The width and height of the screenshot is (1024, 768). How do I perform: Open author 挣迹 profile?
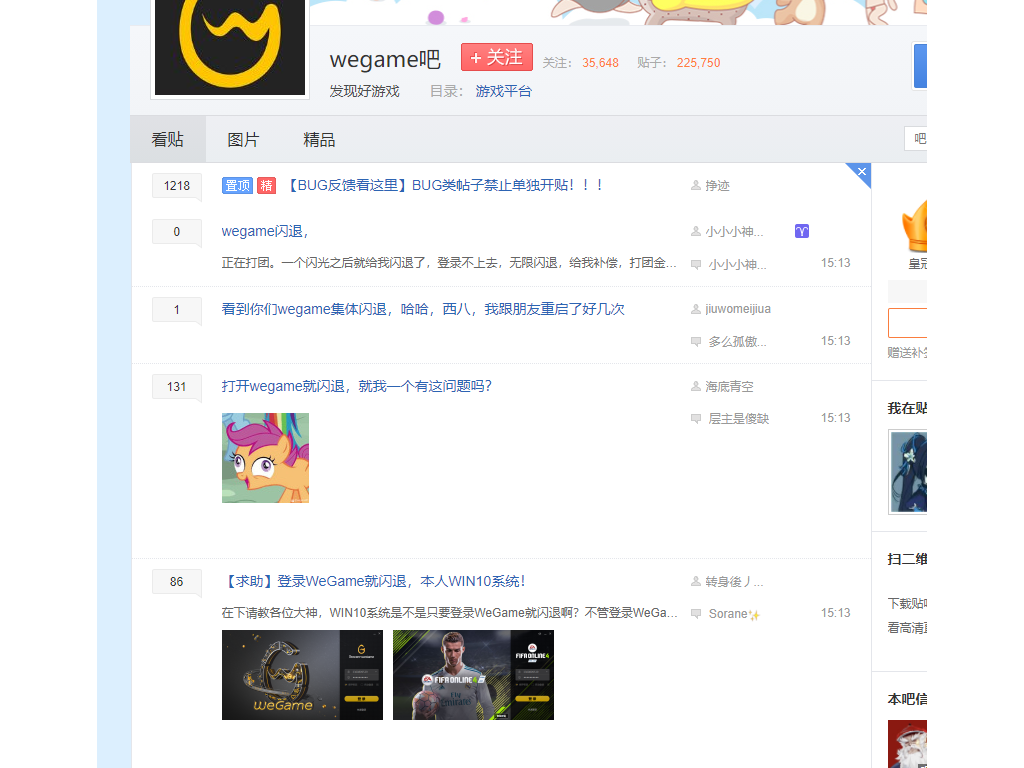point(717,185)
